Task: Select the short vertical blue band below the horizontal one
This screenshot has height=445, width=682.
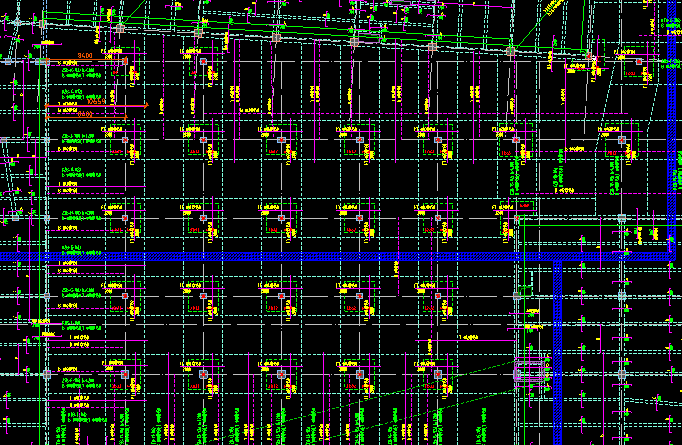Action: (x=558, y=353)
